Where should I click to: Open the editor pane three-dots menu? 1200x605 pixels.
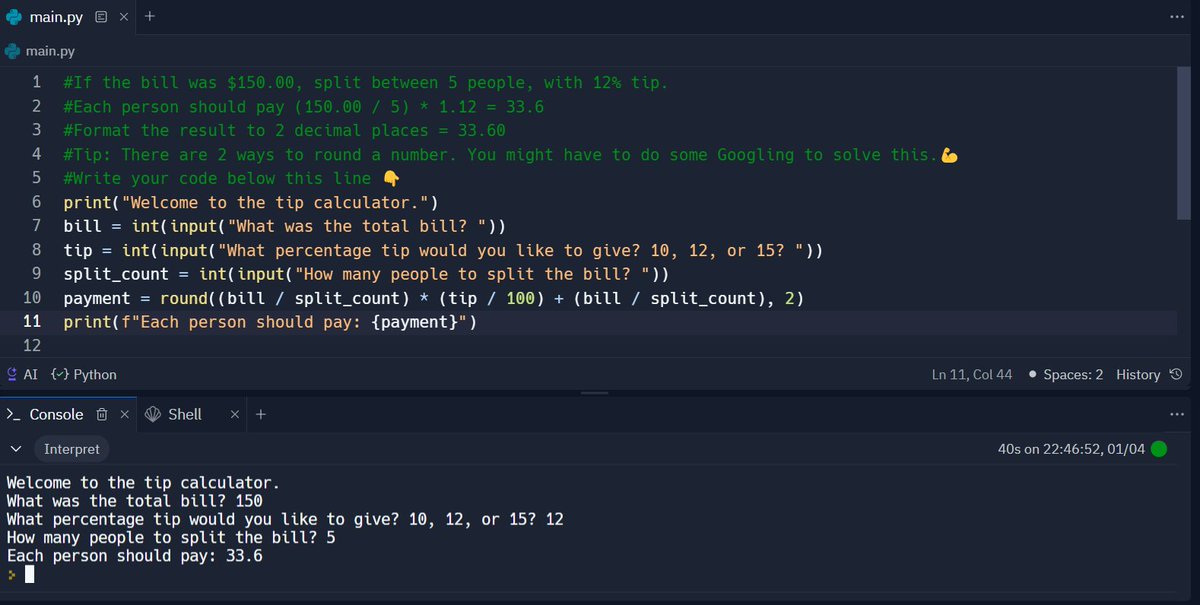pyautogui.click(x=1176, y=17)
